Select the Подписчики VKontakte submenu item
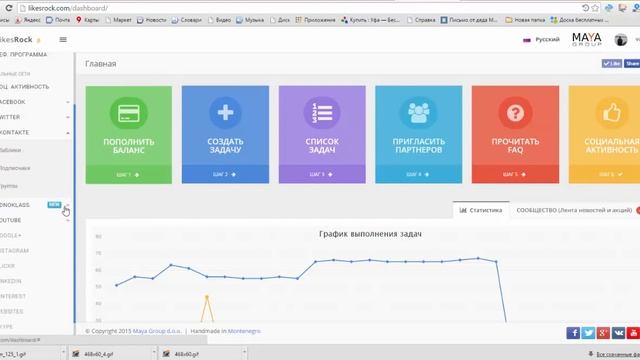Image resolution: width=640 pixels, height=360 pixels. (x=15, y=168)
